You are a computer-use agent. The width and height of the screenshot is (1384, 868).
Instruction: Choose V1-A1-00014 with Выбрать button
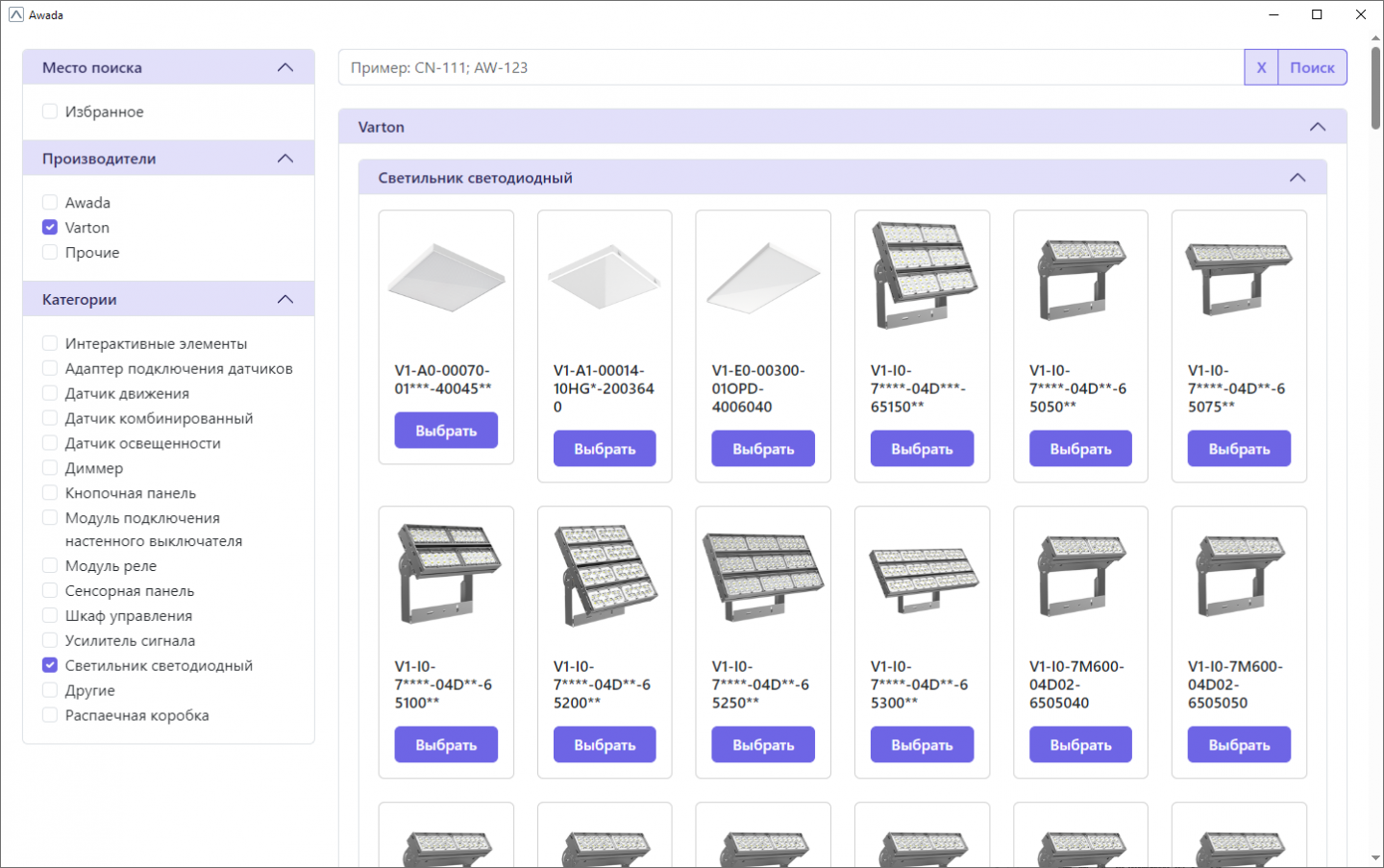tap(605, 449)
